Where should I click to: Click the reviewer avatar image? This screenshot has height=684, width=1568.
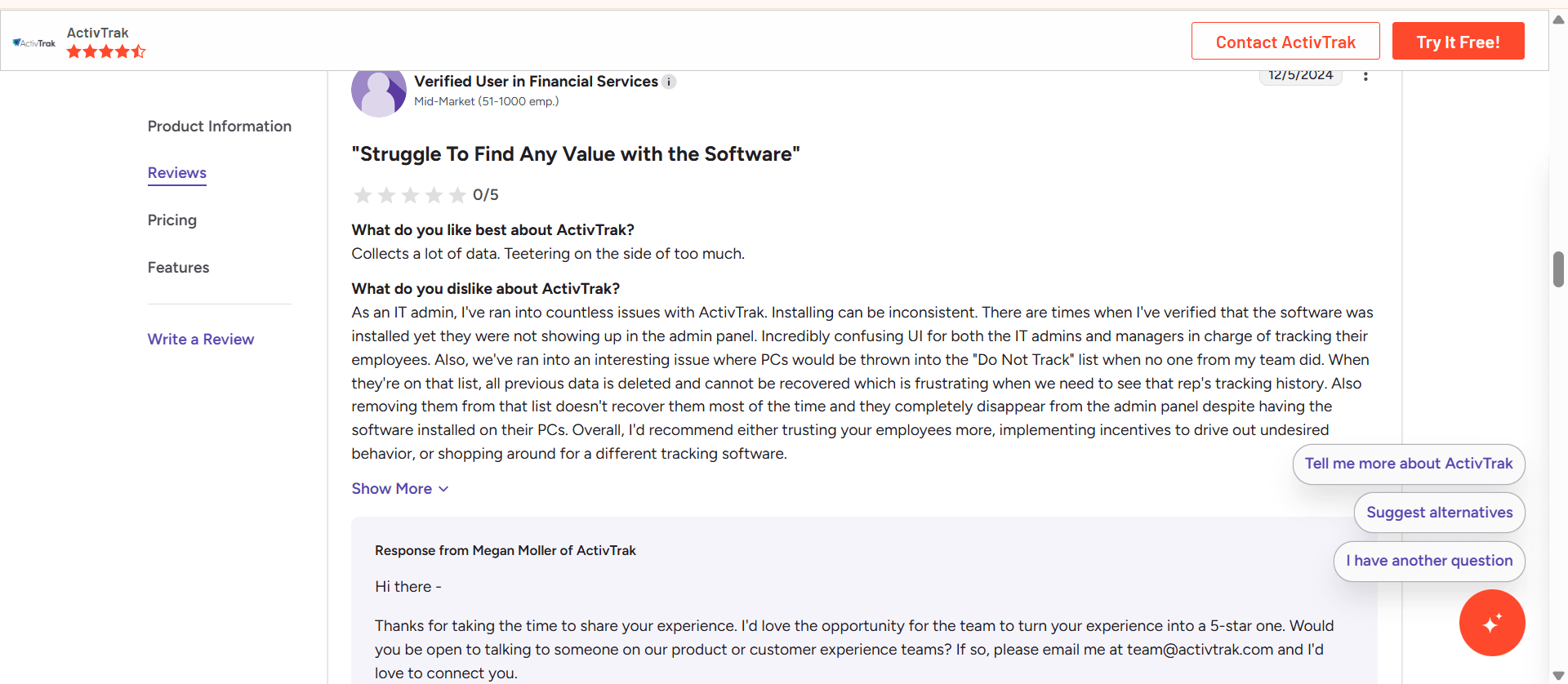coord(379,91)
